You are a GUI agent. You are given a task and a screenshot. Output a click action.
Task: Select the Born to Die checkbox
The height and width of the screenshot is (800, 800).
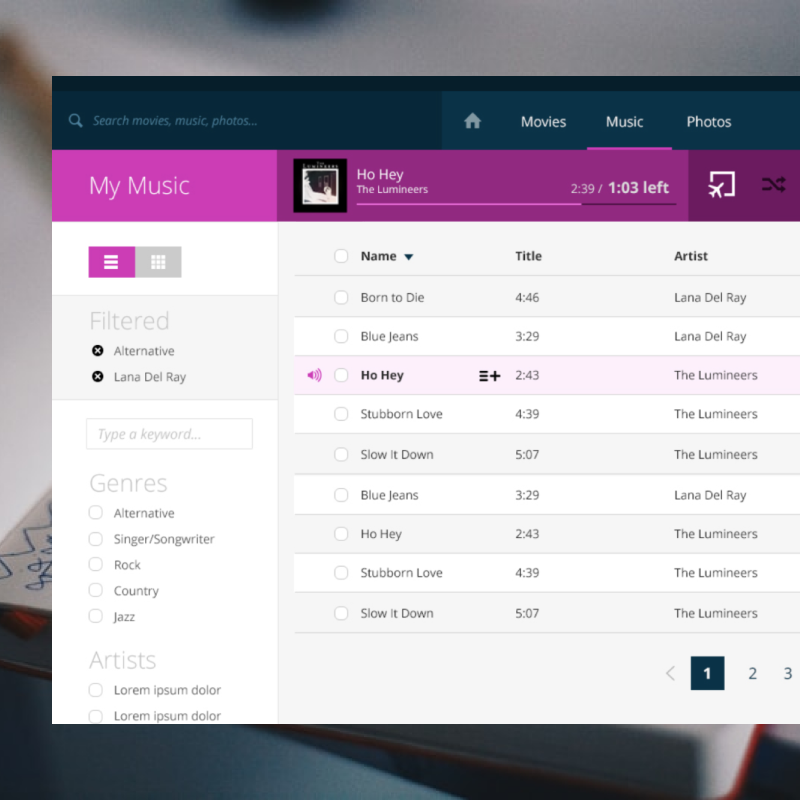(341, 297)
